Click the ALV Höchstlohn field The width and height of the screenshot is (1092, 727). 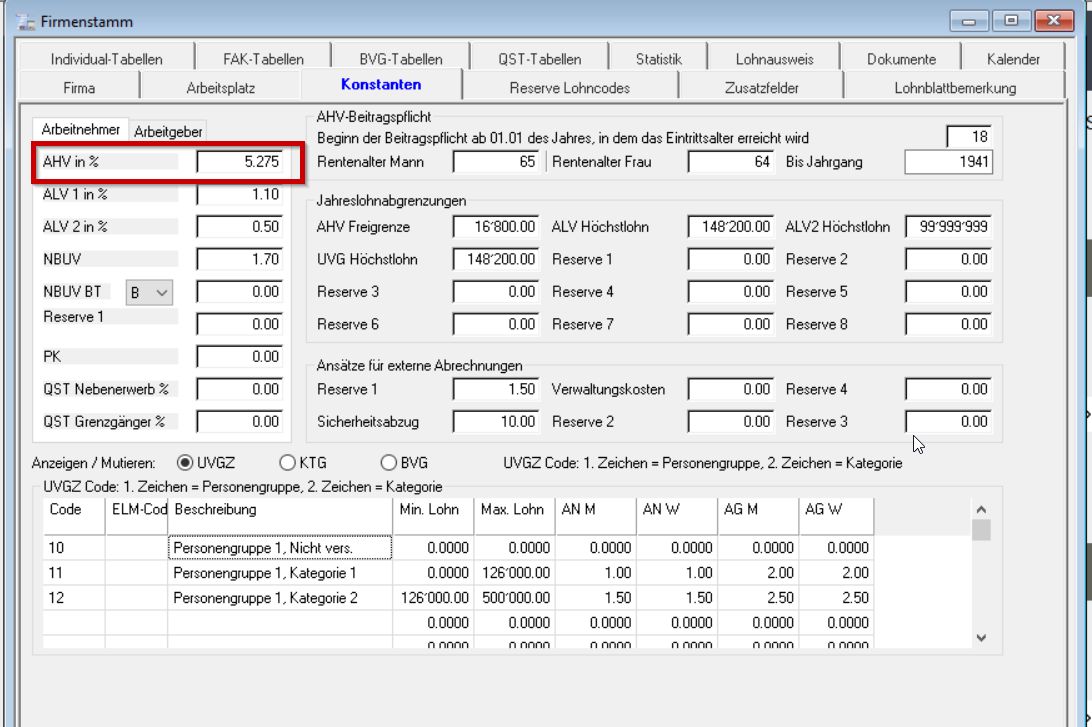(x=731, y=226)
